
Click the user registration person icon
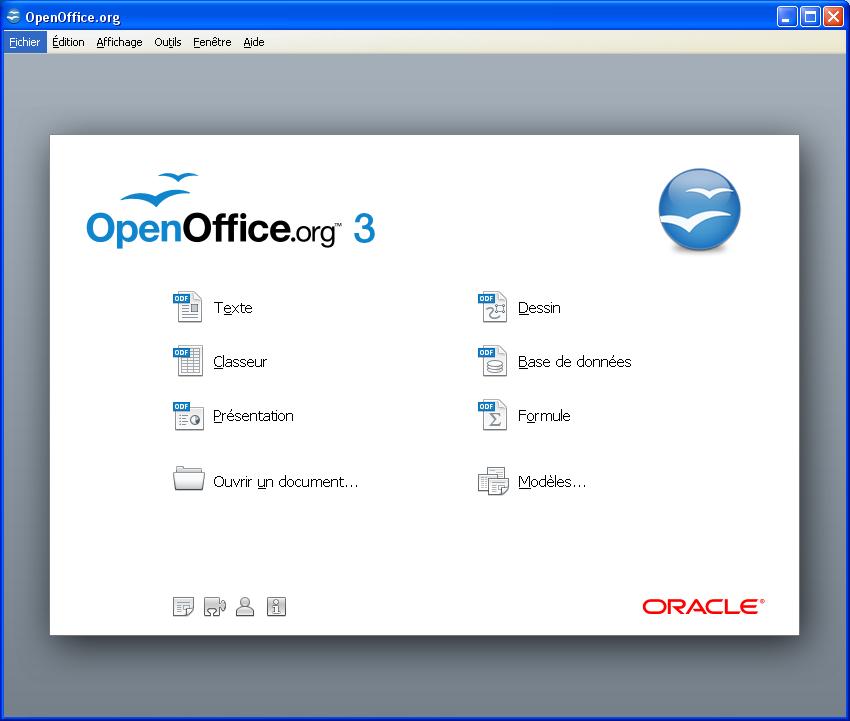tap(245, 606)
